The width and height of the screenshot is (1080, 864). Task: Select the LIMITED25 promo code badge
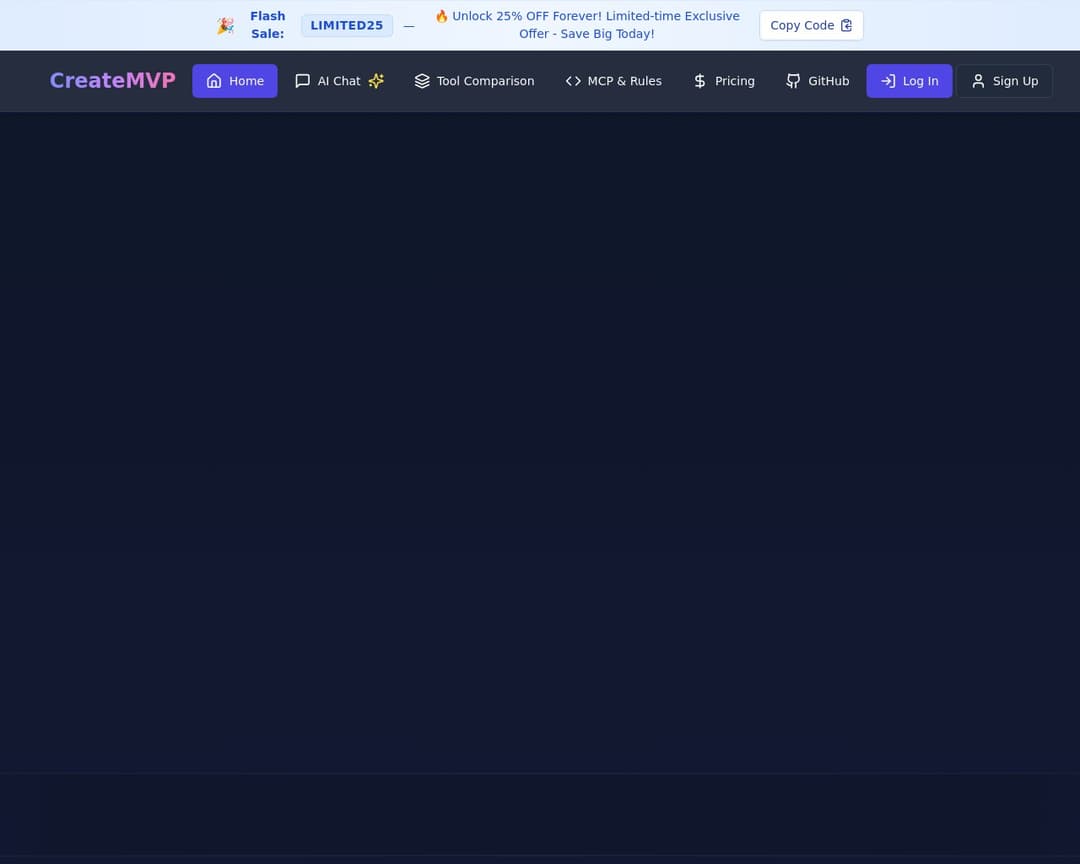coord(346,26)
